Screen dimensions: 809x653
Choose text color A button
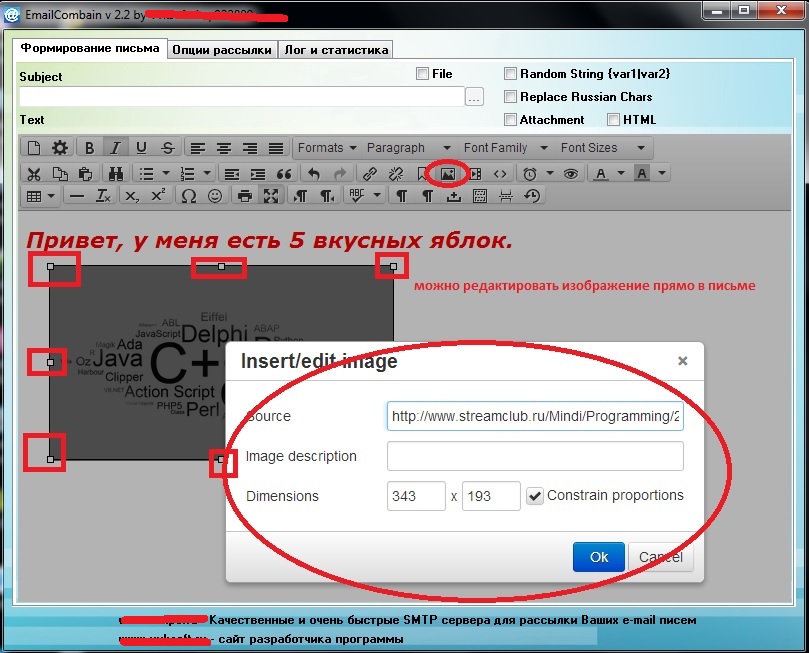click(600, 174)
